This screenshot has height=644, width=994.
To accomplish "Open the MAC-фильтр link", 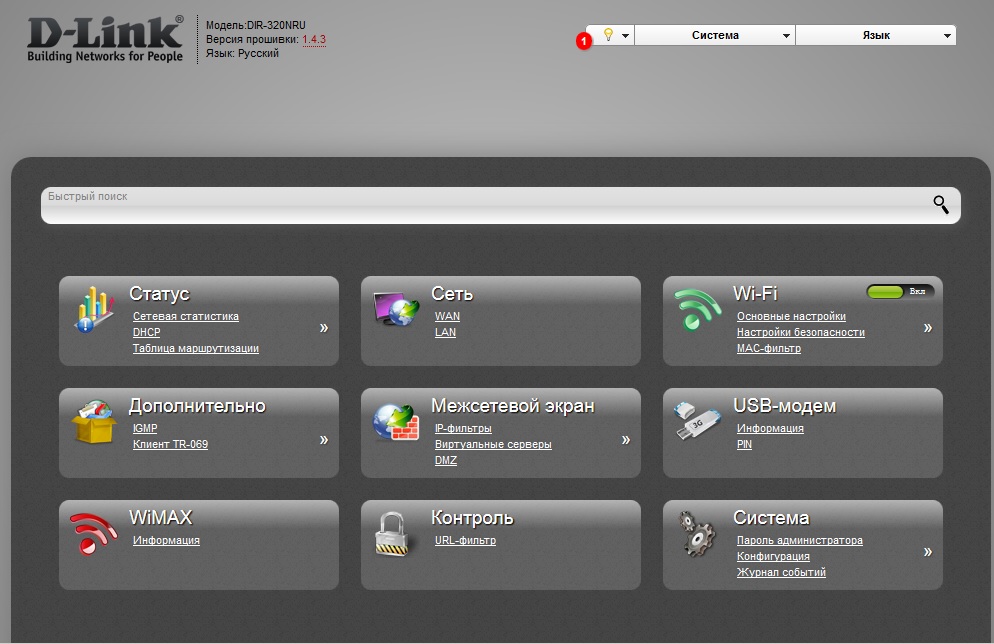I will pos(769,348).
